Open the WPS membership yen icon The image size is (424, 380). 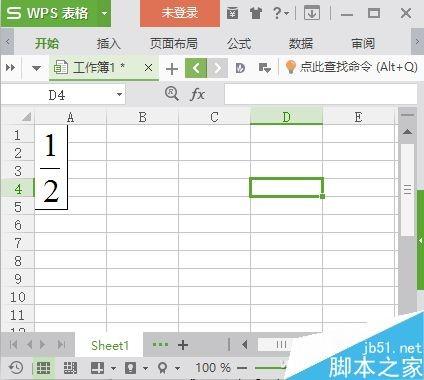point(232,14)
